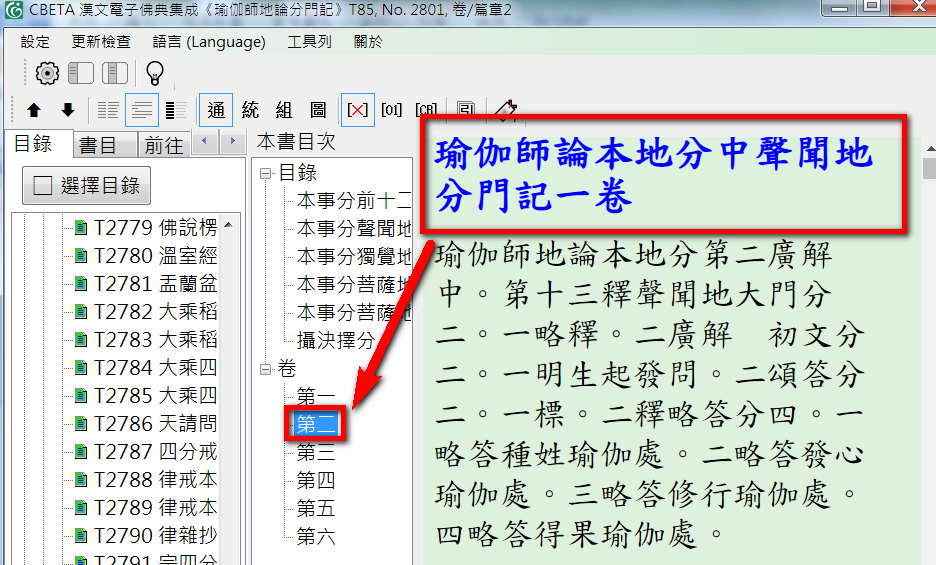
Task: Click the T2785 document icon in list
Action: pos(81,396)
